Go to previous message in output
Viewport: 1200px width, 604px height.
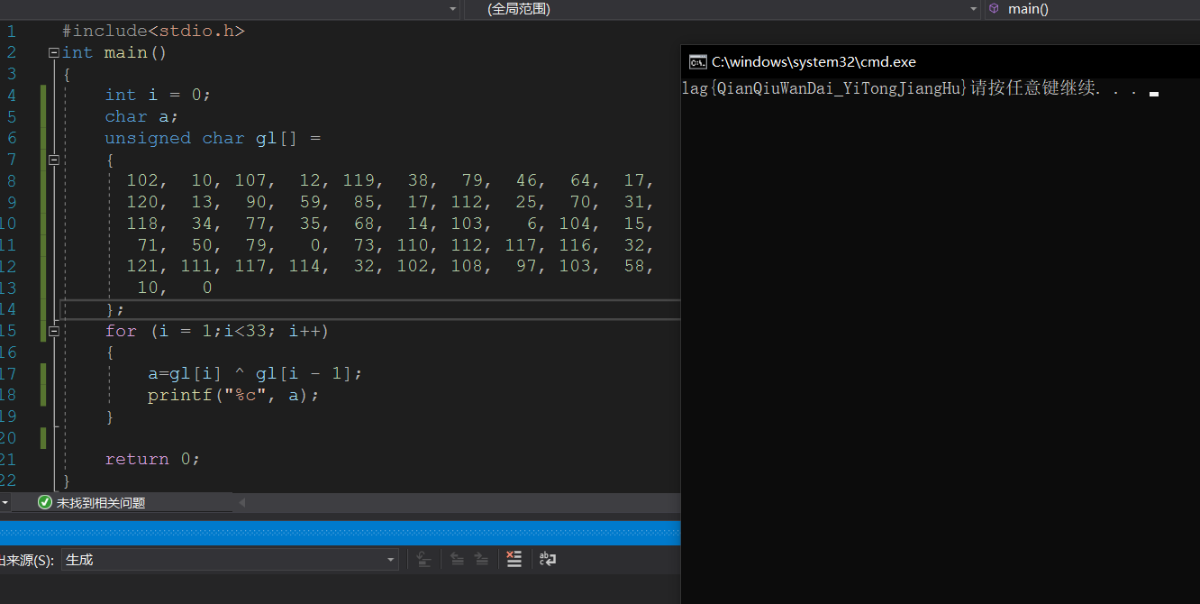pos(457,560)
